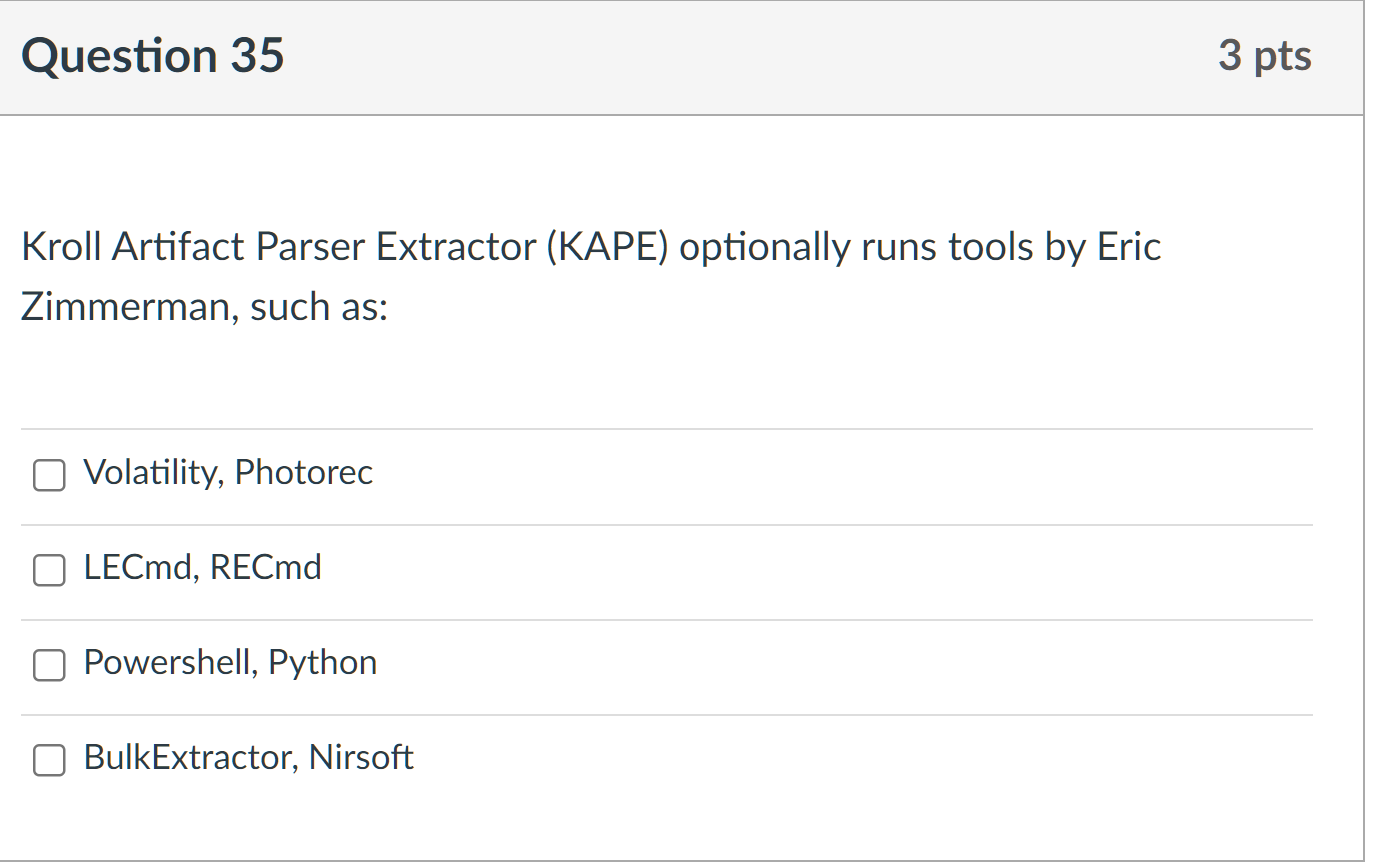Image resolution: width=1380 pixels, height=865 pixels.
Task: Check the 'LECmd, RECmd' answer checkbox
Action: click(48, 571)
